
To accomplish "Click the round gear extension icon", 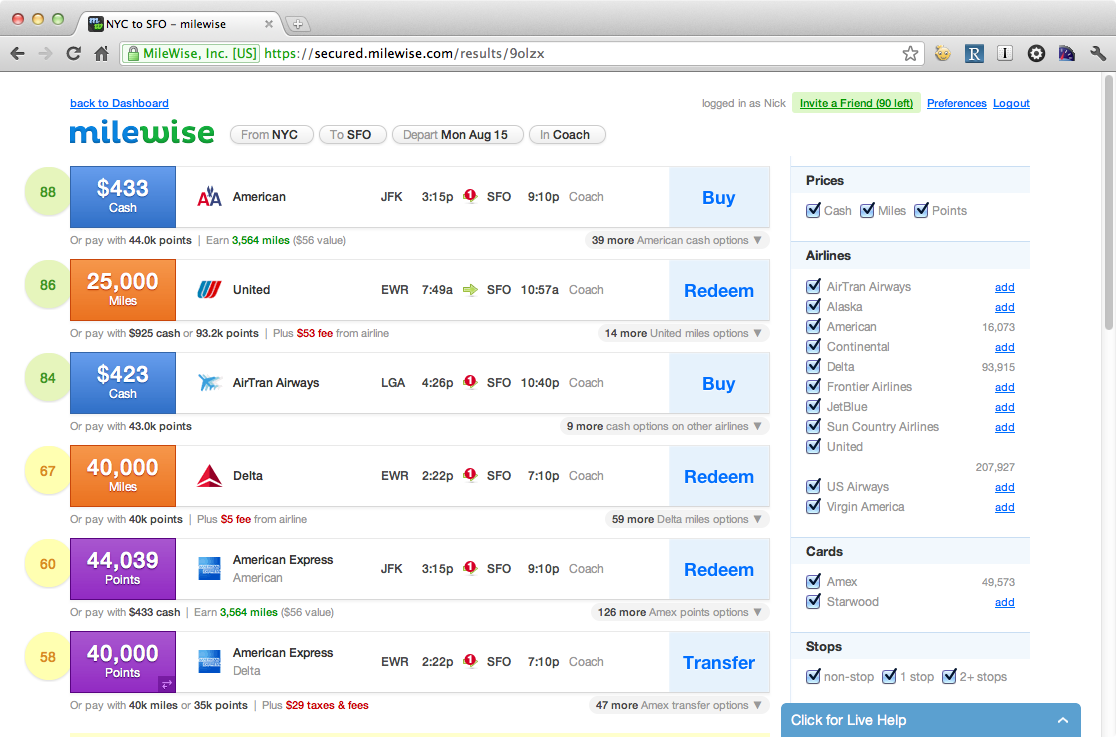I will point(1036,53).
